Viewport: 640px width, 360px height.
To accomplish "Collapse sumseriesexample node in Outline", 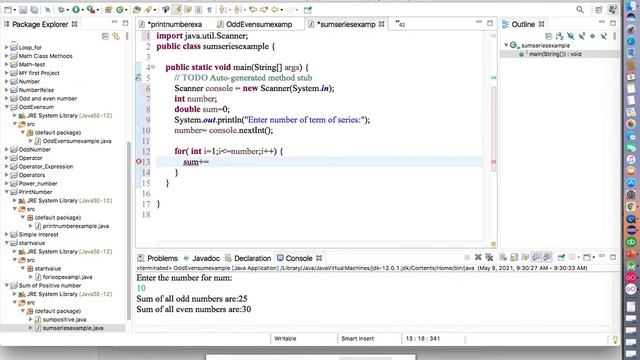I will pos(506,45).
